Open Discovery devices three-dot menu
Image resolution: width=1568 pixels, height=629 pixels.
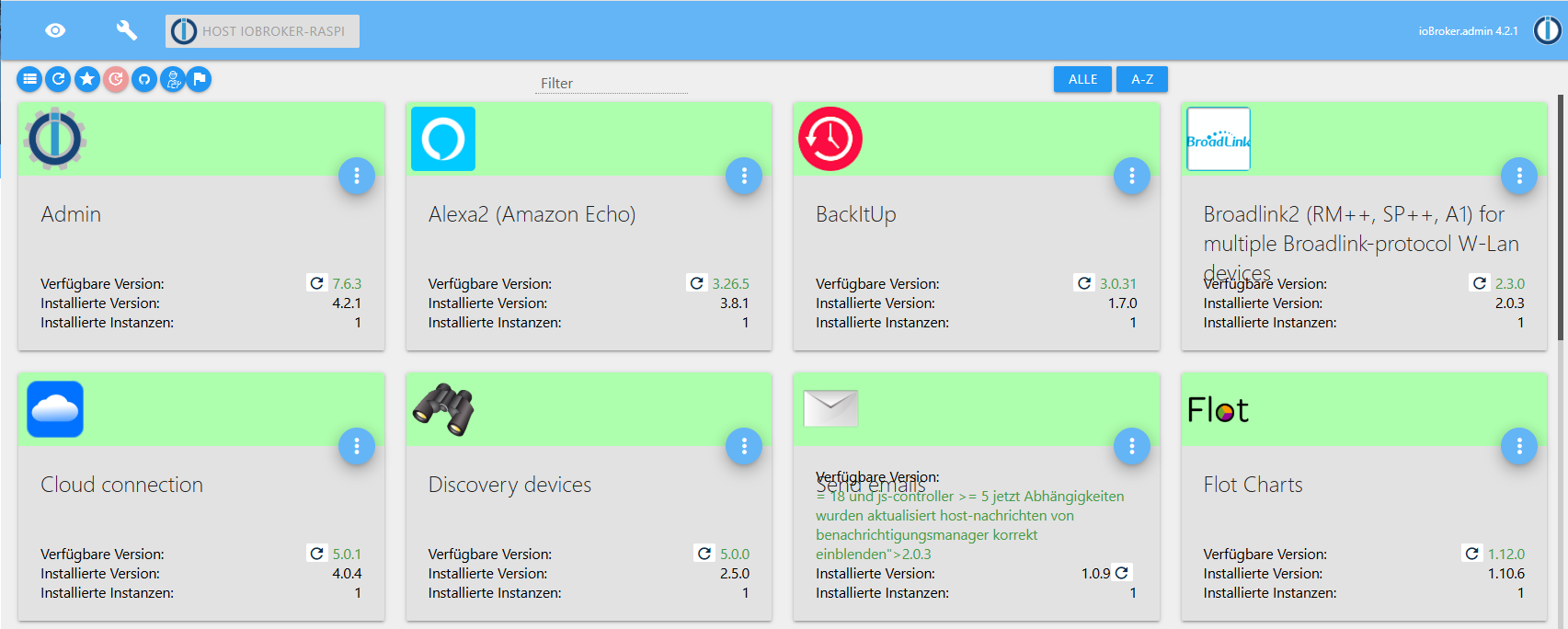(744, 446)
